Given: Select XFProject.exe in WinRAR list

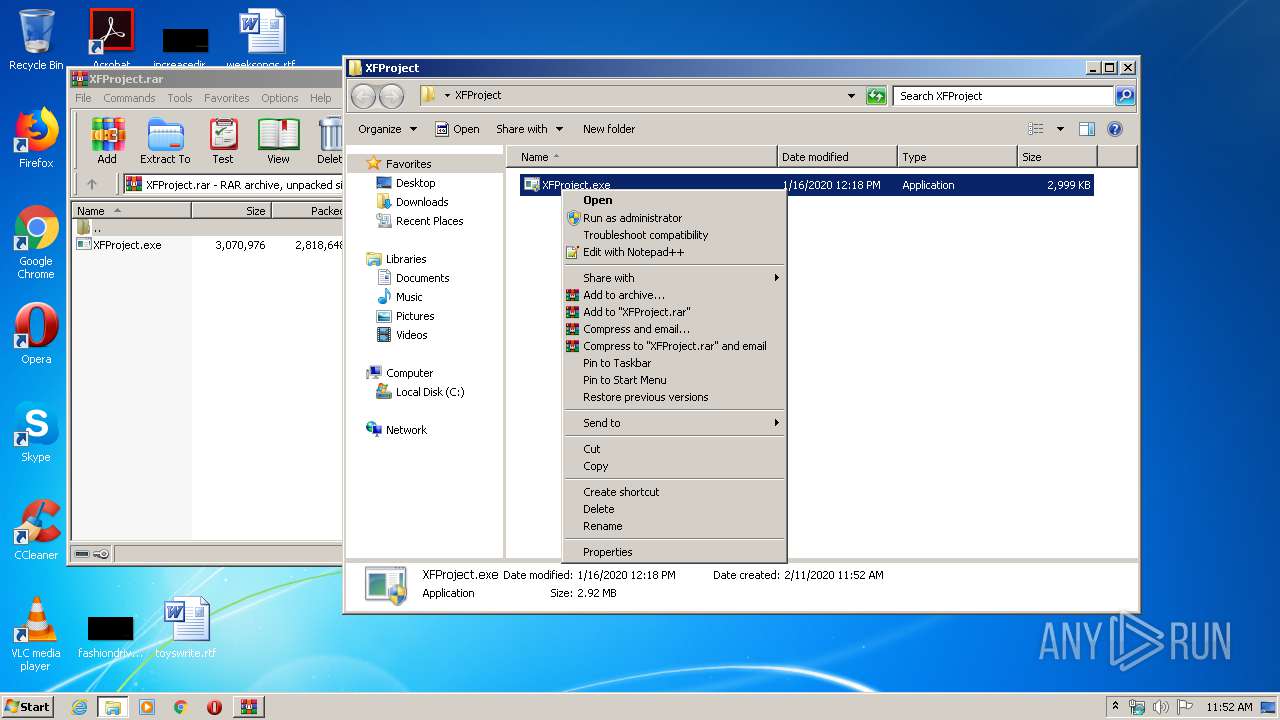Looking at the screenshot, I should (x=119, y=245).
